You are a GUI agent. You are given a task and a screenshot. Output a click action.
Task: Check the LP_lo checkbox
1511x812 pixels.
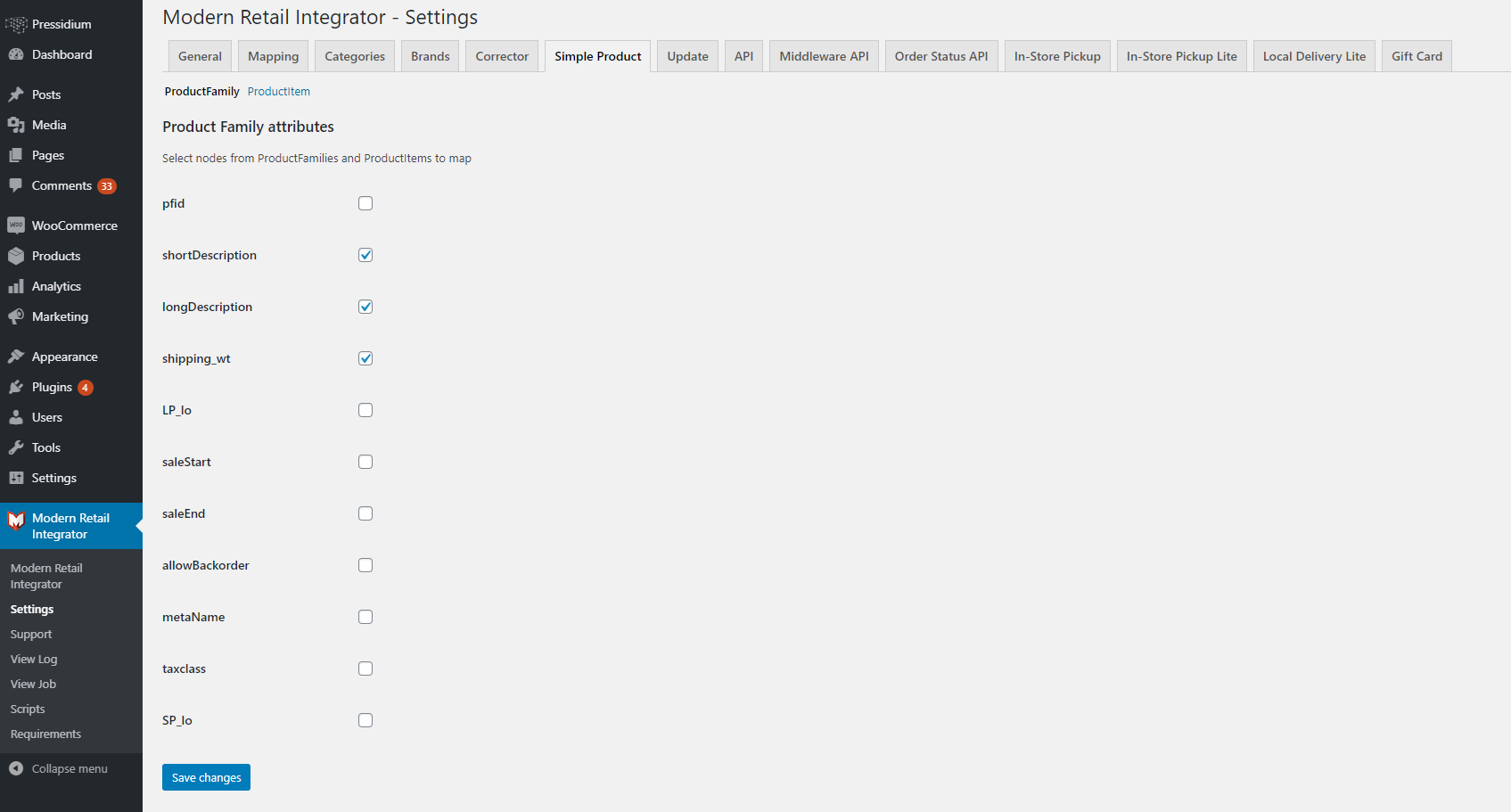pos(365,410)
